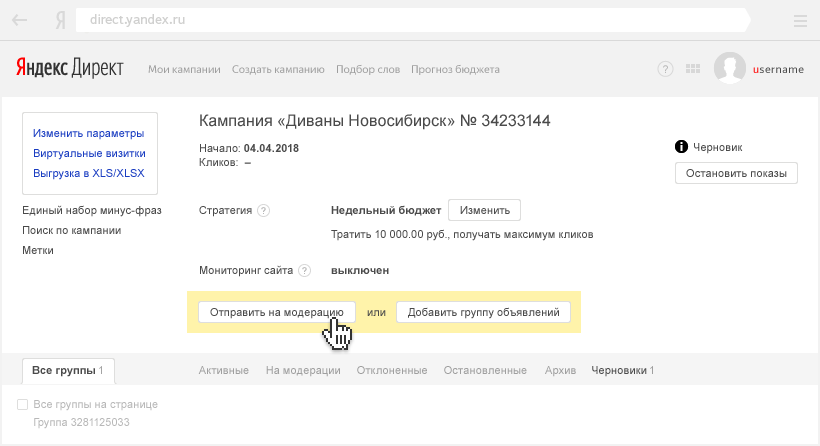Viewport: 820px width, 446px height.
Task: Check 'Все группы на странице' checkbox
Action: pyautogui.click(x=22, y=405)
